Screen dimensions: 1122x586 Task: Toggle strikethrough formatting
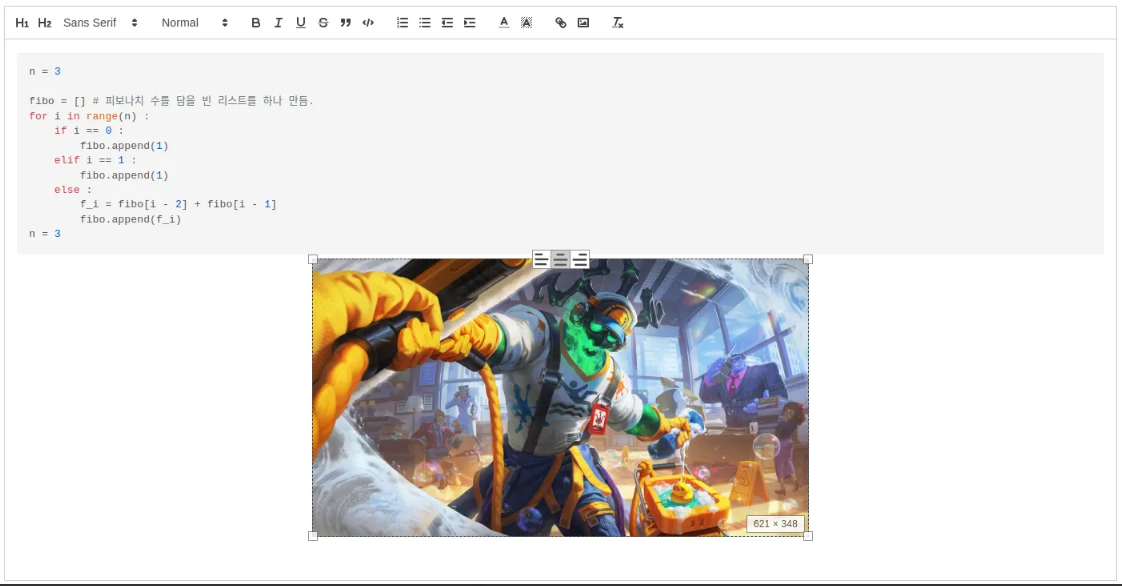point(323,23)
